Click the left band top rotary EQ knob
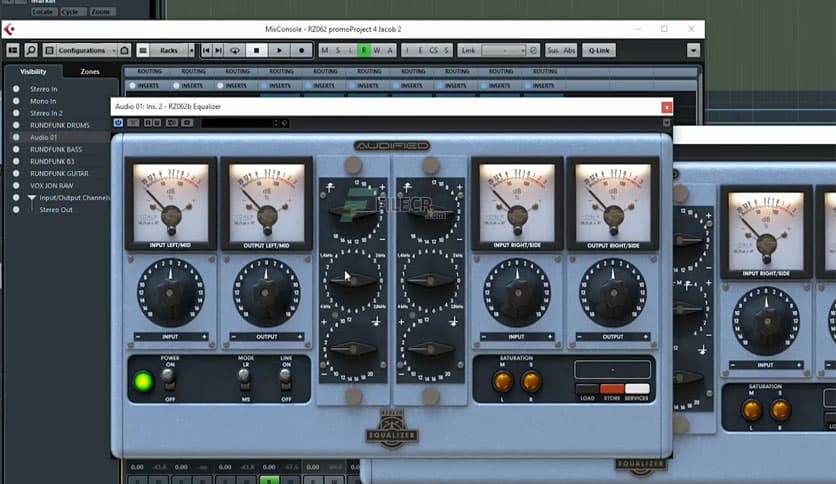The height and width of the screenshot is (484, 836). (x=353, y=212)
